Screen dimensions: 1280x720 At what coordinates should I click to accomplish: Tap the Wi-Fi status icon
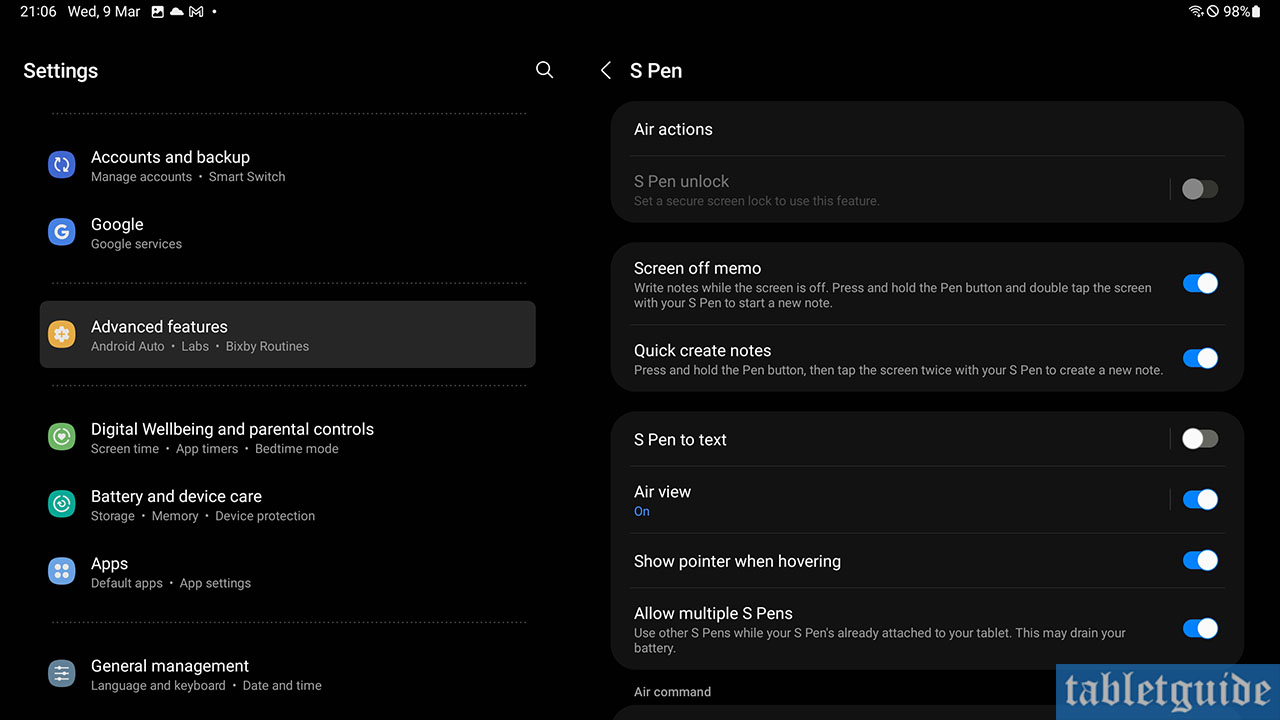(x=1196, y=12)
